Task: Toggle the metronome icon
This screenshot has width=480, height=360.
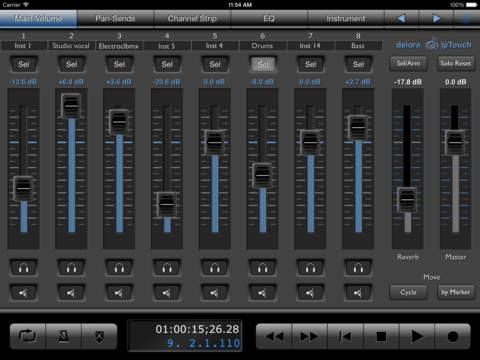Action: (x=63, y=336)
